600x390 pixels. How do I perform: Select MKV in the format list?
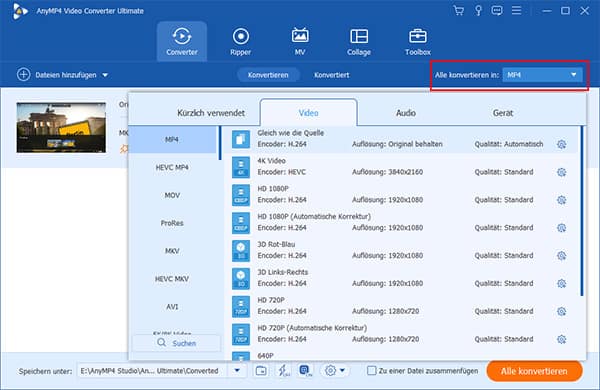(x=172, y=251)
